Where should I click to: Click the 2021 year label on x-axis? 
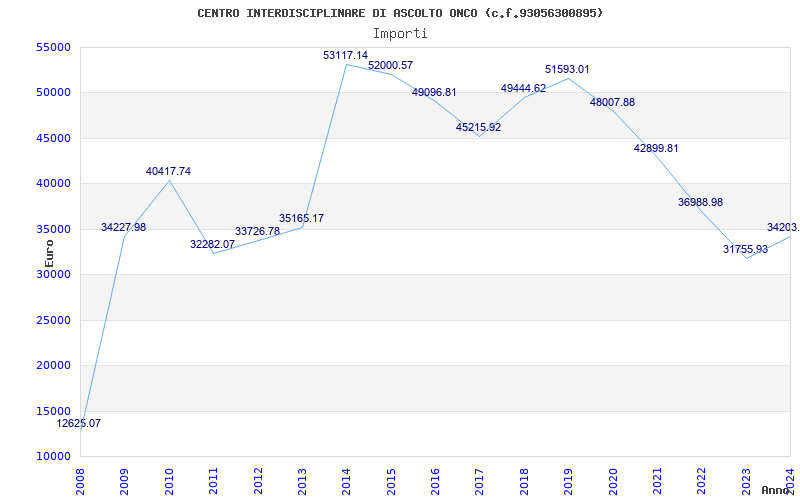[x=657, y=481]
